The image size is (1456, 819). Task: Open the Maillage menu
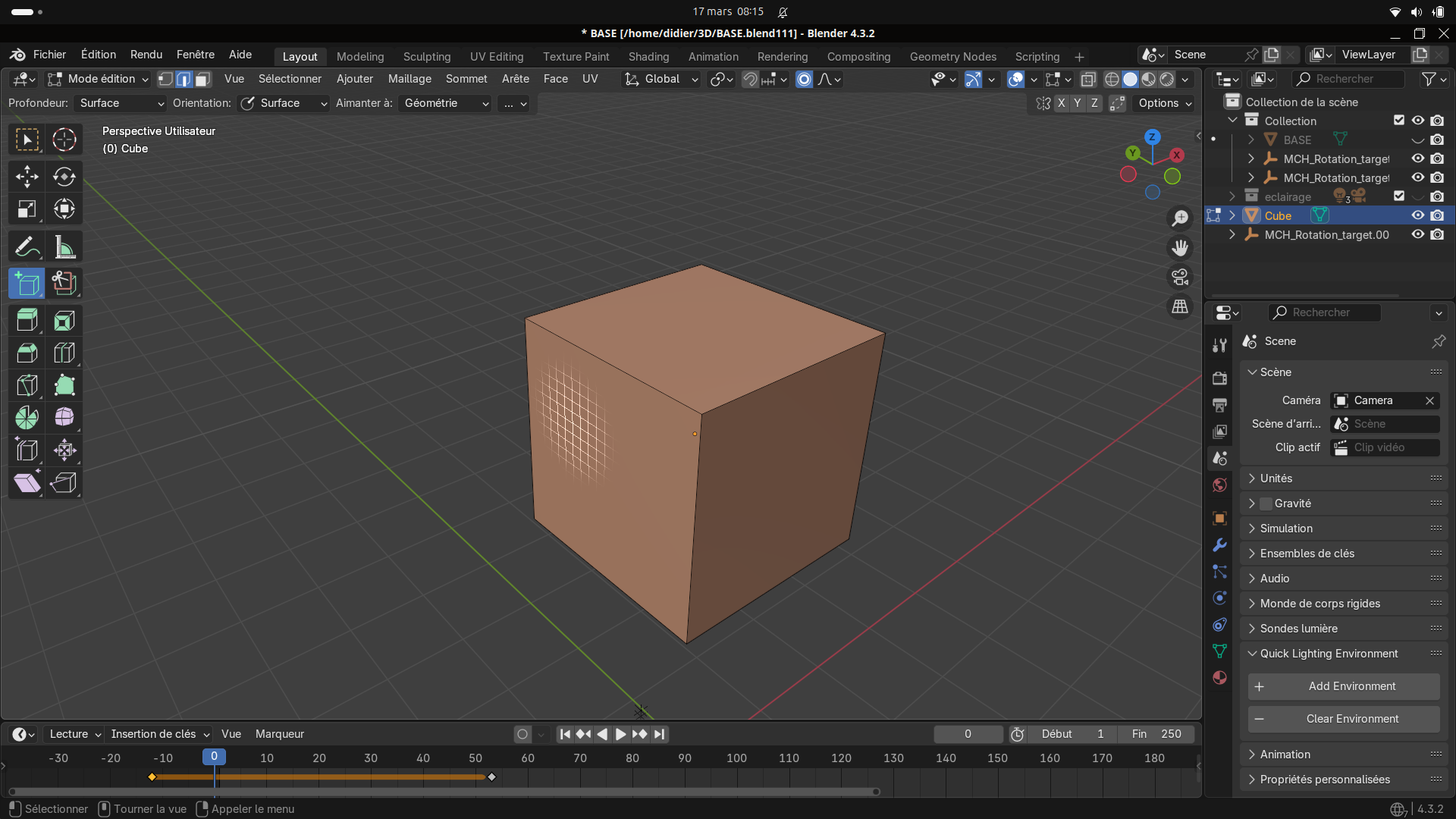(x=409, y=79)
